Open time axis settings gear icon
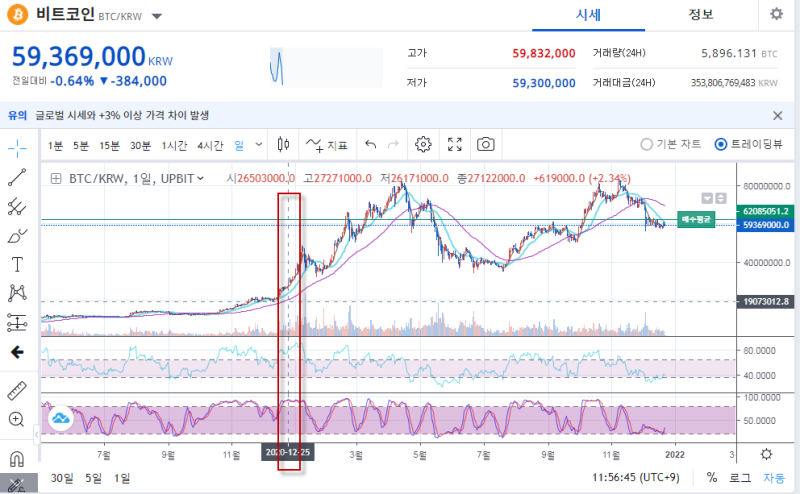Image resolution: width=800 pixels, height=494 pixels. tap(766, 454)
